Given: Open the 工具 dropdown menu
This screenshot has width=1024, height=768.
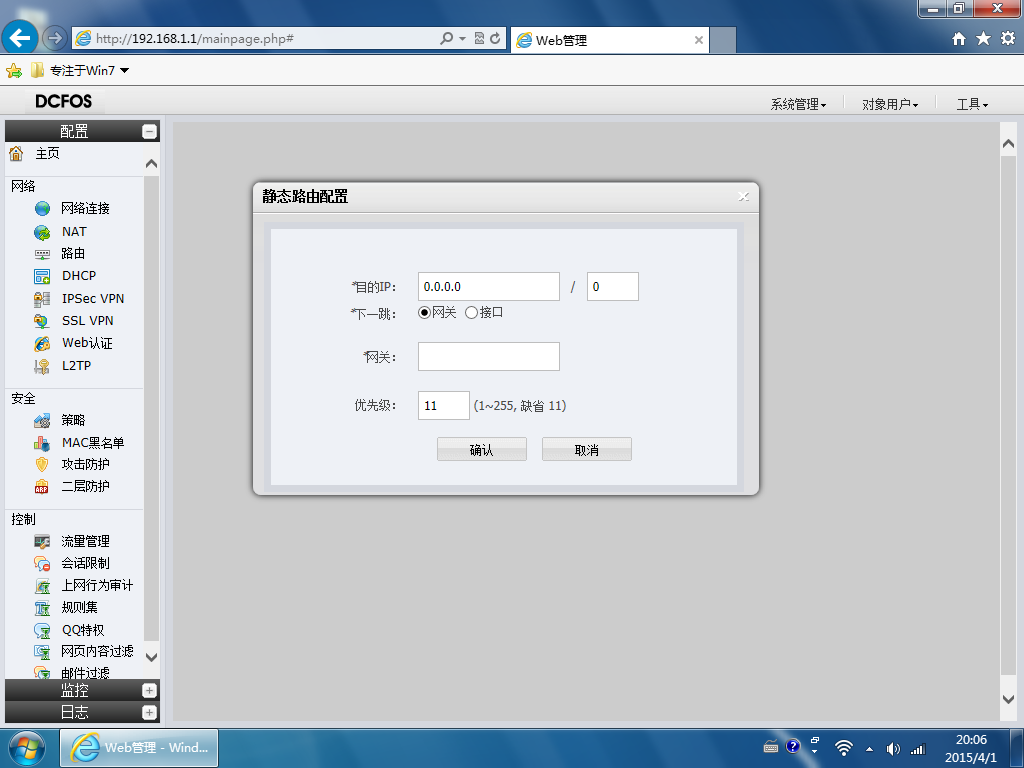Looking at the screenshot, I should 972,104.
